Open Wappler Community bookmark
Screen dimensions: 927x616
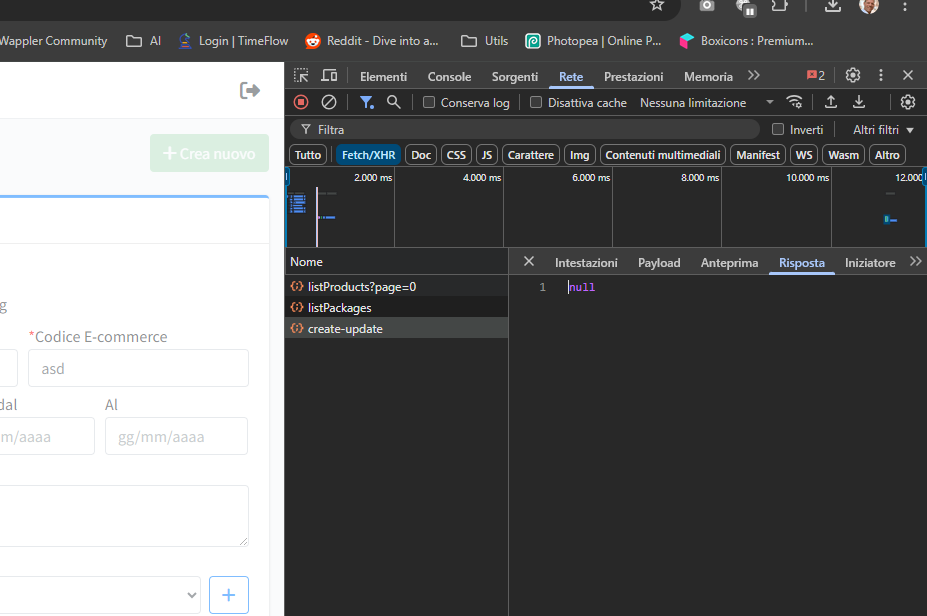pos(53,41)
